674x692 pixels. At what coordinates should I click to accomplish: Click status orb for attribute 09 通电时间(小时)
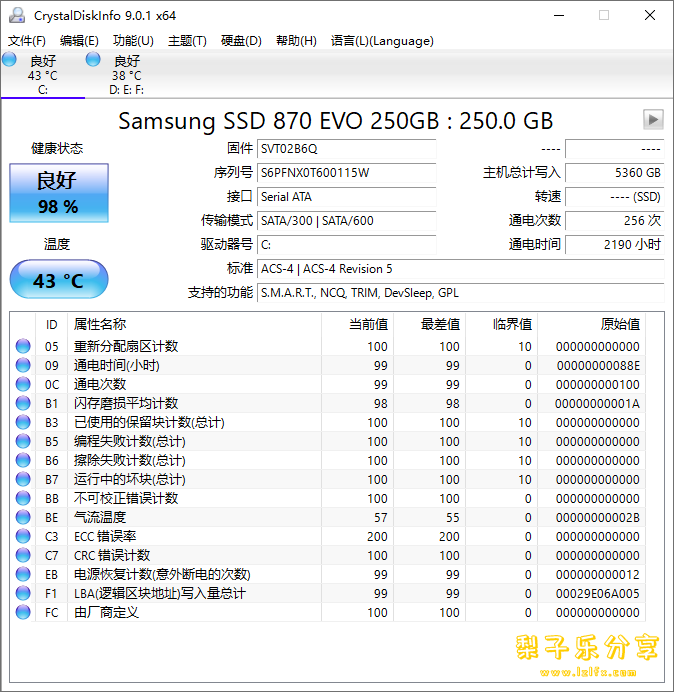(23, 365)
